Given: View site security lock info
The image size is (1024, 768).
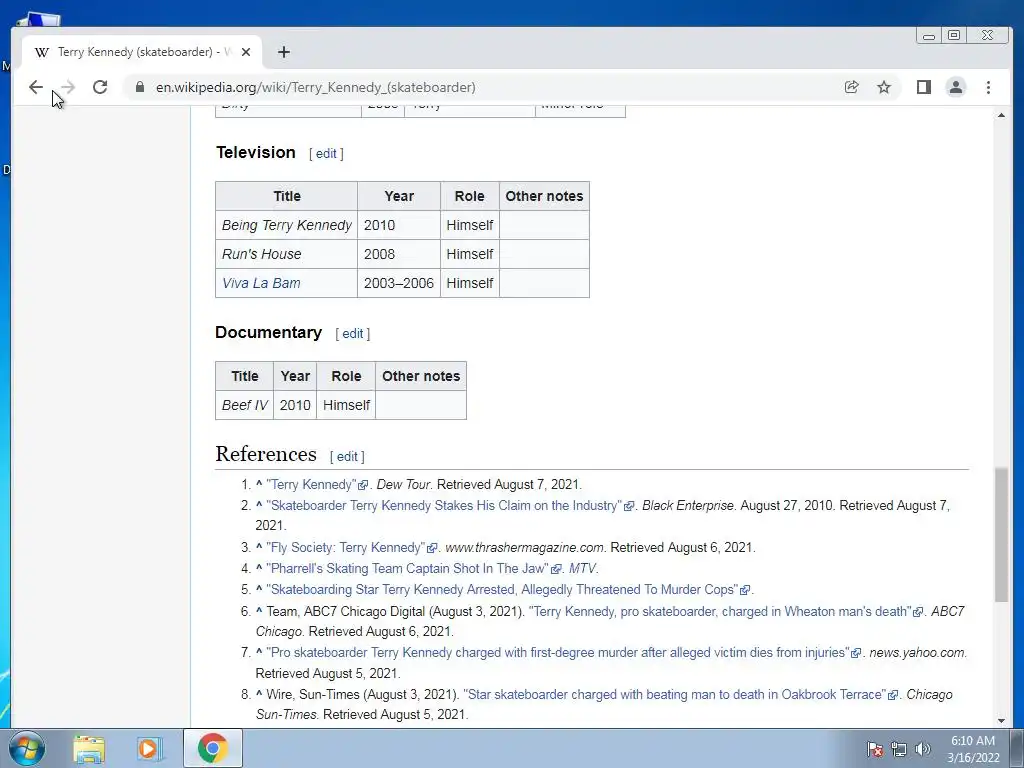Looking at the screenshot, I should pyautogui.click(x=140, y=87).
